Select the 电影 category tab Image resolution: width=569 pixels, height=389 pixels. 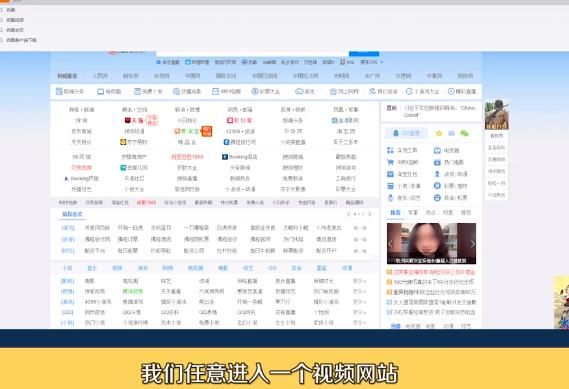[222, 268]
